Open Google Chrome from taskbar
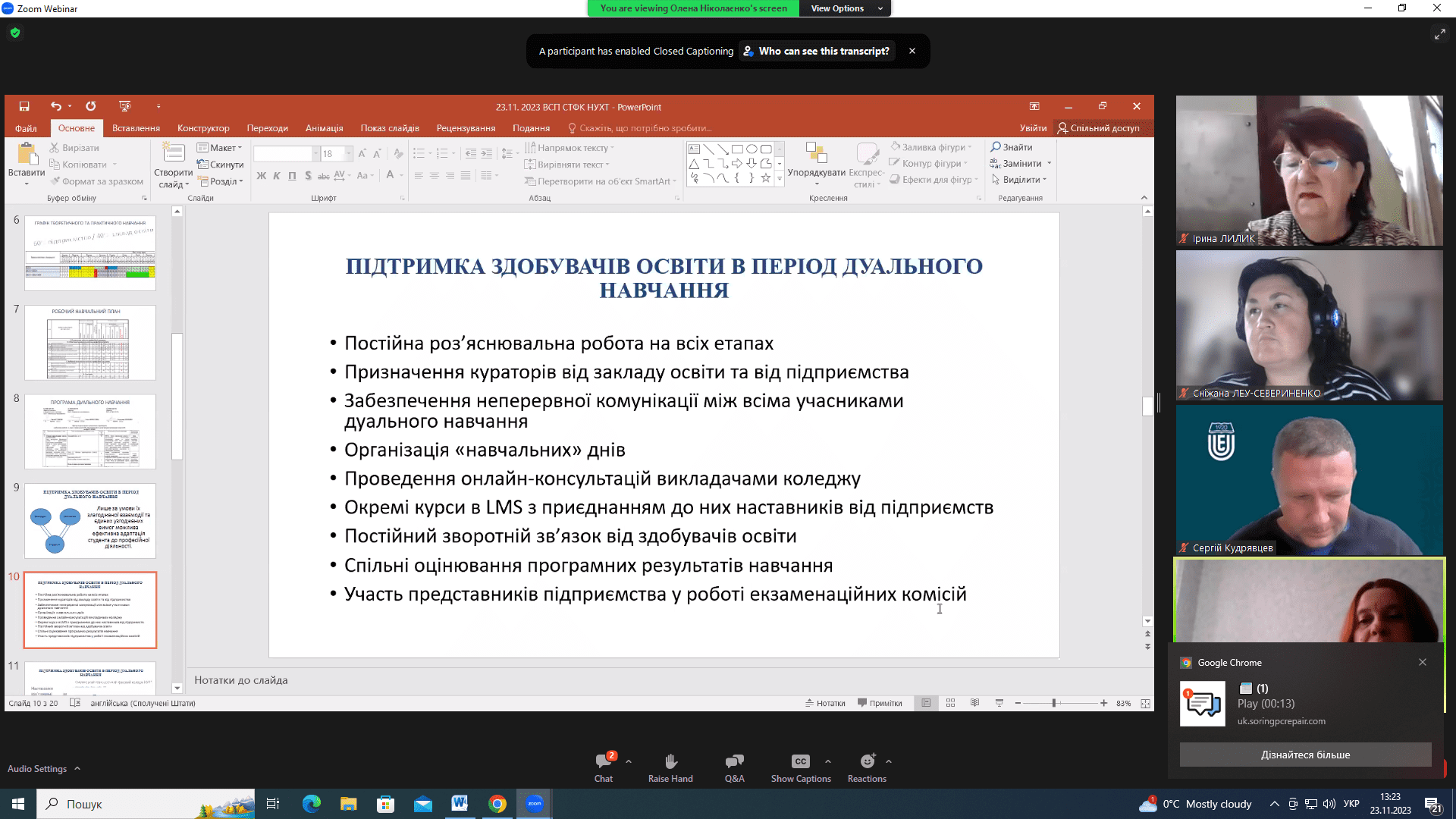 (x=497, y=804)
